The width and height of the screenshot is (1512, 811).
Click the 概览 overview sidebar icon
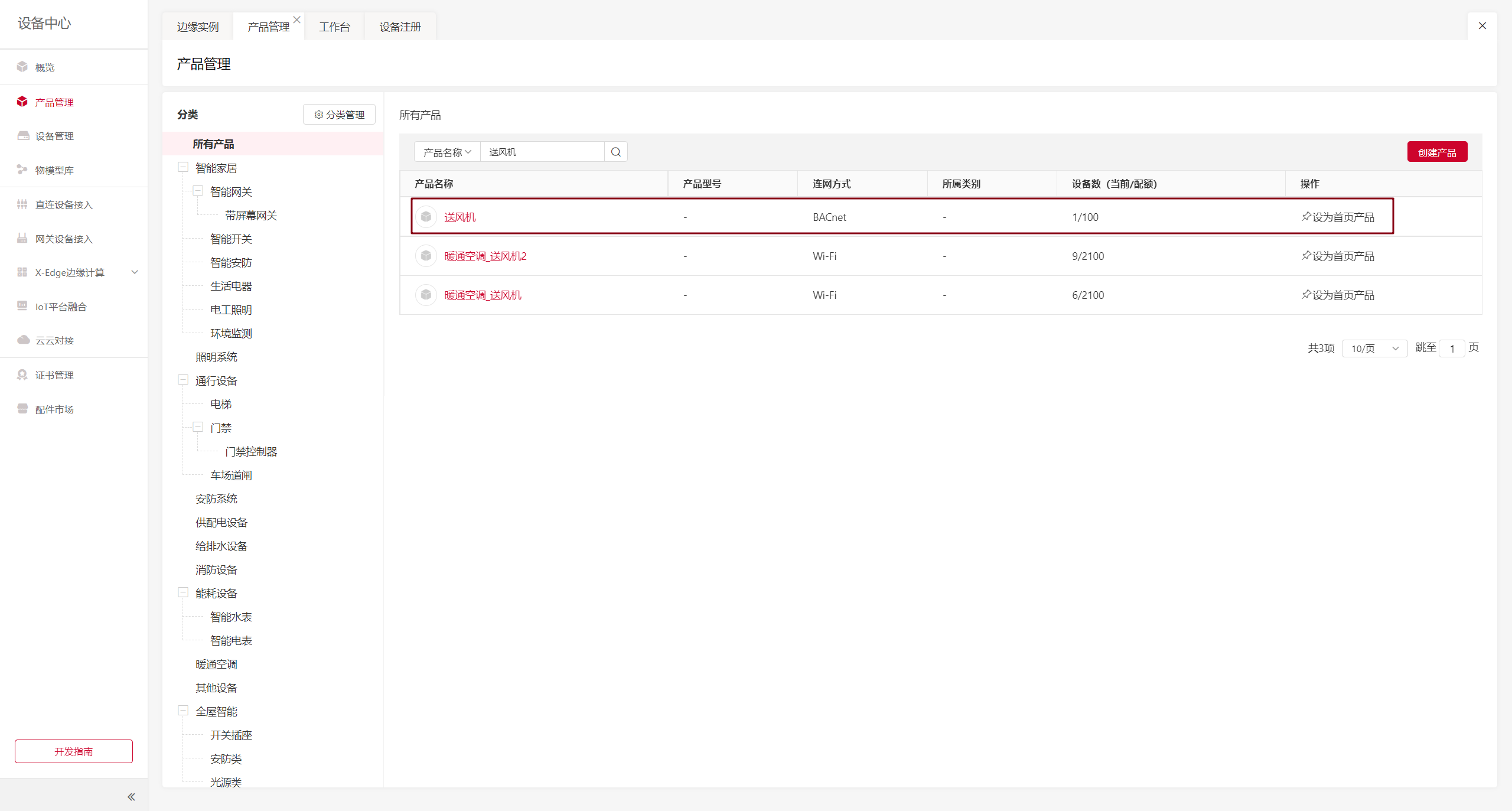(x=22, y=67)
